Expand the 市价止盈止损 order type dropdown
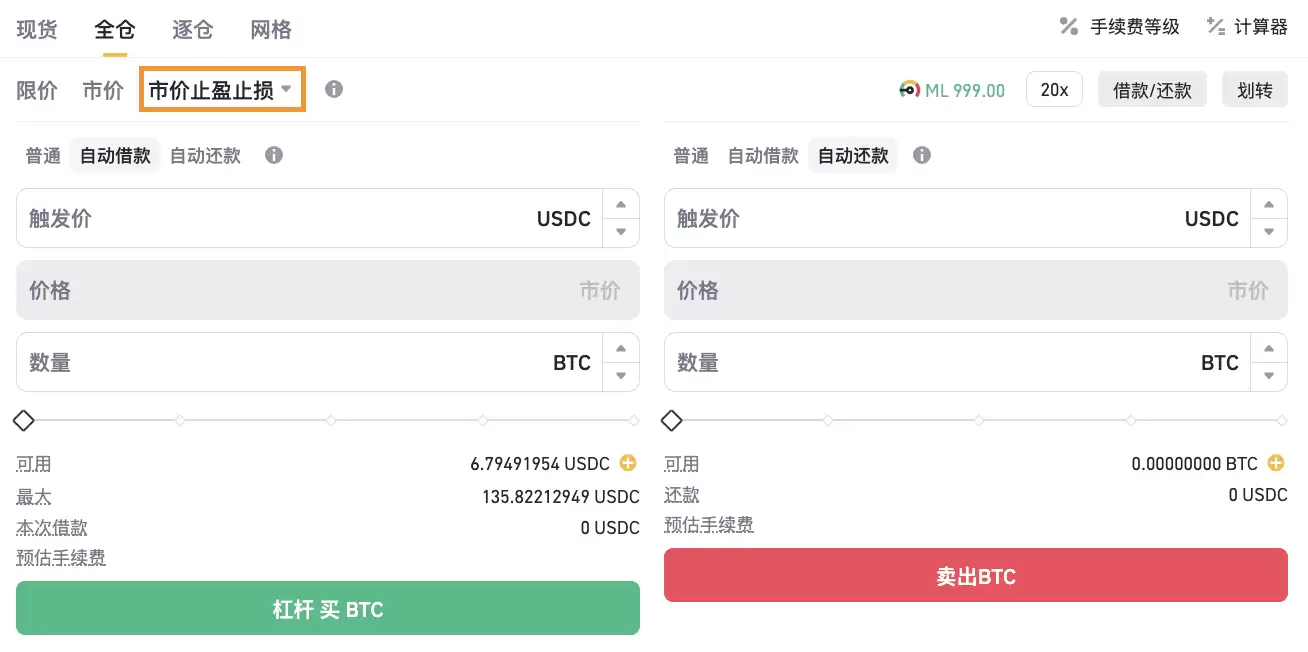The width and height of the screenshot is (1308, 652). pos(222,90)
